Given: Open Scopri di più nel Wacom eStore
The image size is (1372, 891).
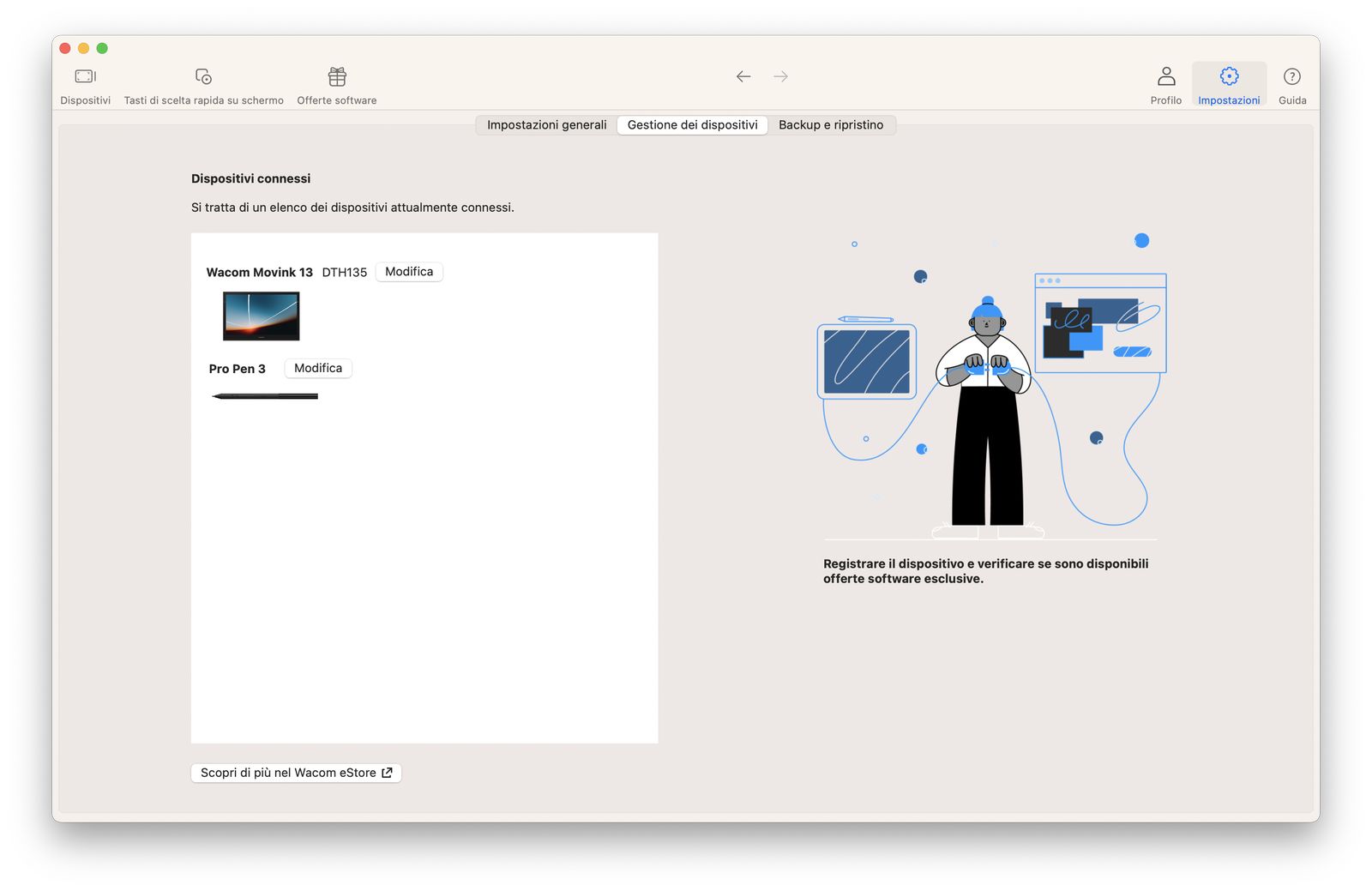Looking at the screenshot, I should click(296, 773).
